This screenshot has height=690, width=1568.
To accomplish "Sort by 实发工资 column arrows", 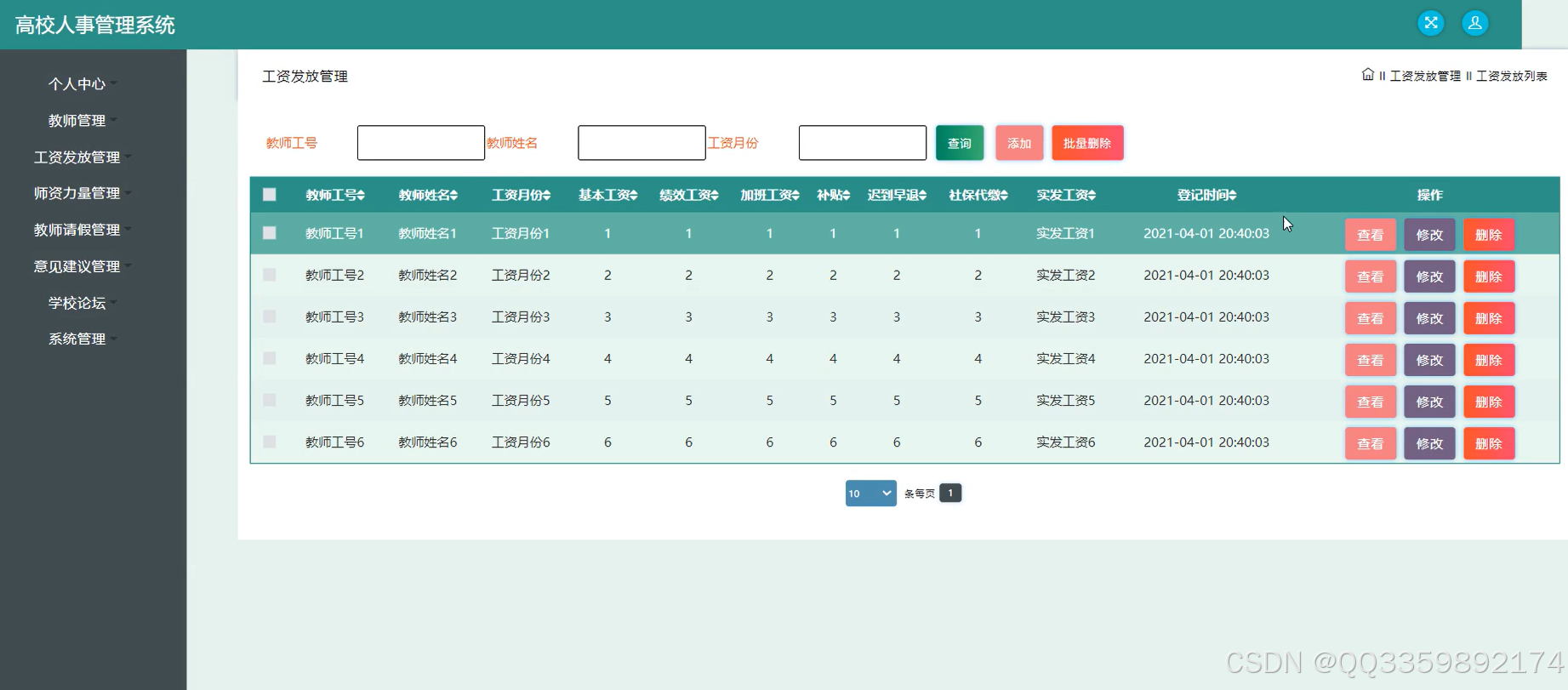I will pyautogui.click(x=1092, y=196).
